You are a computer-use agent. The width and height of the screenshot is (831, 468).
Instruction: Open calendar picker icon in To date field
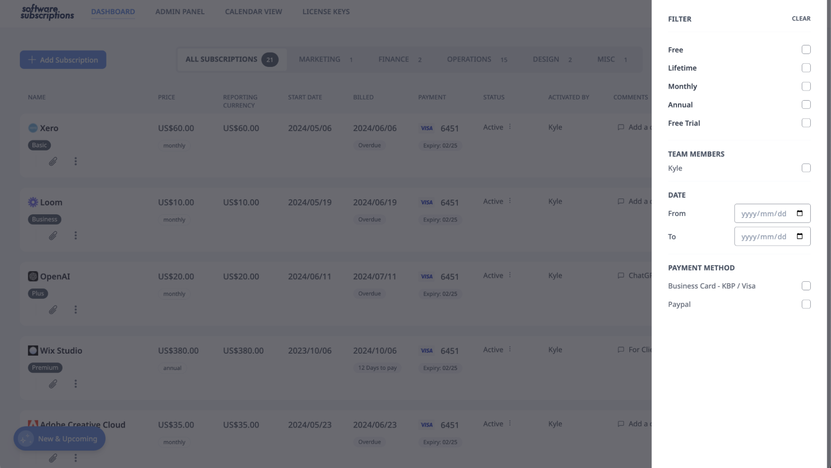(x=800, y=236)
